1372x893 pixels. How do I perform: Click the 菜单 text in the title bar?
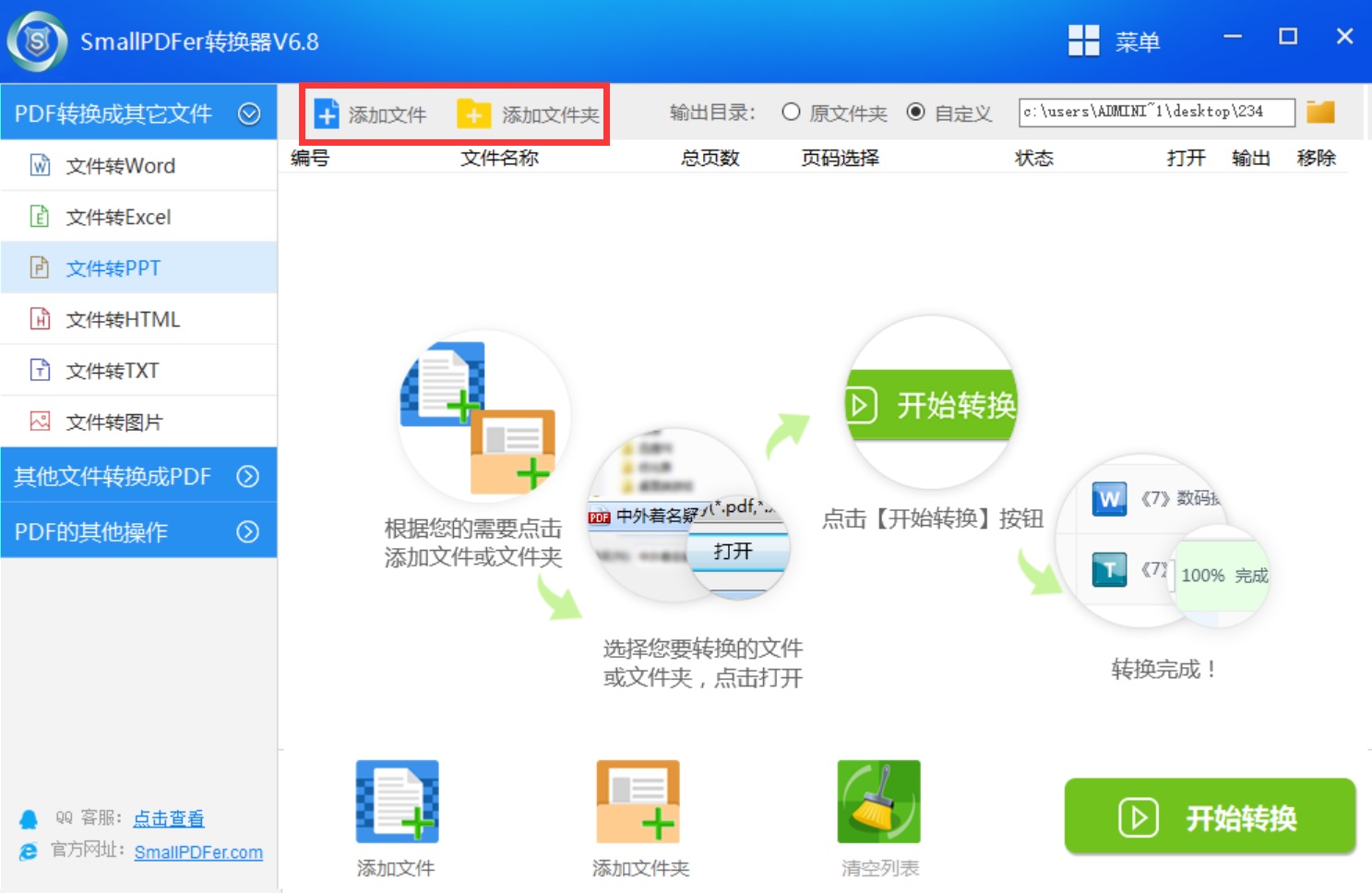tap(1137, 42)
